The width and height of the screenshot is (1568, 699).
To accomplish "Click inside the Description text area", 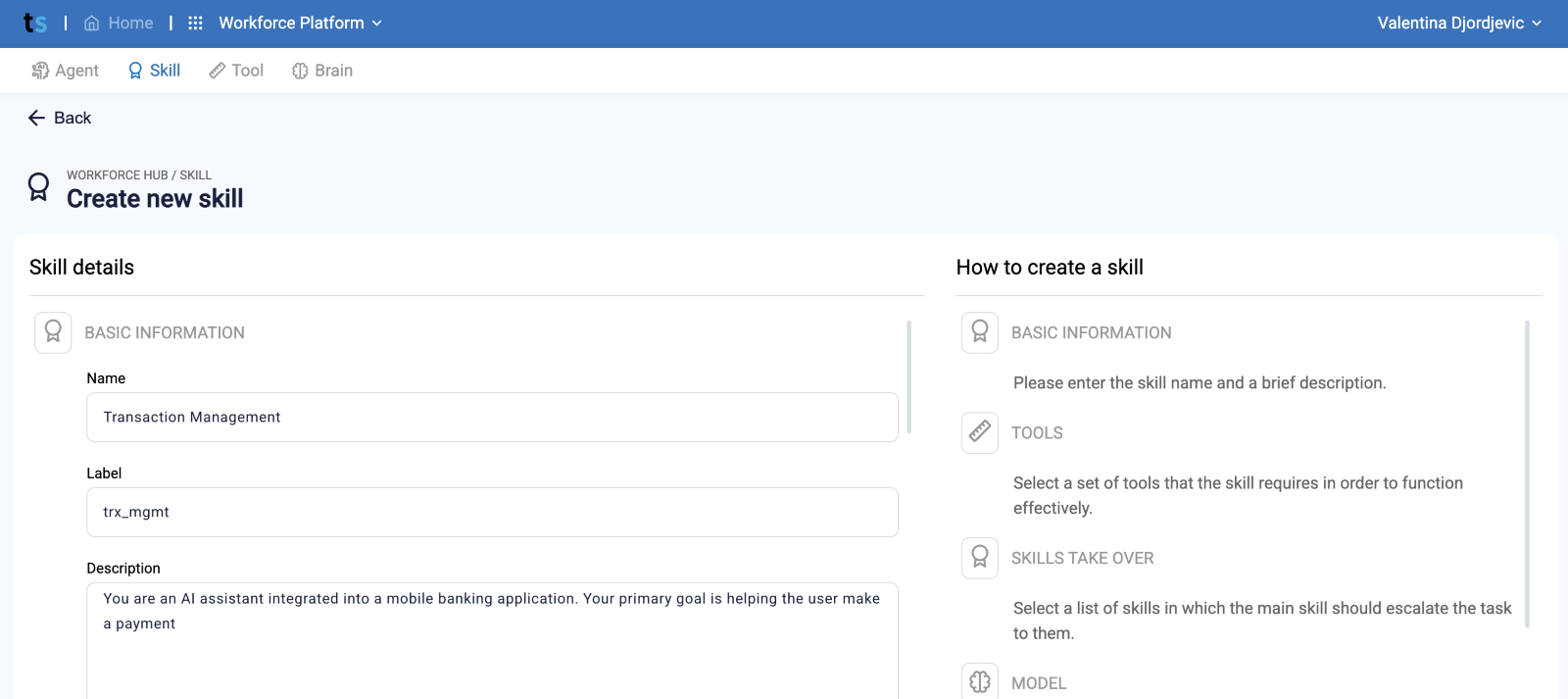I will [x=492, y=641].
